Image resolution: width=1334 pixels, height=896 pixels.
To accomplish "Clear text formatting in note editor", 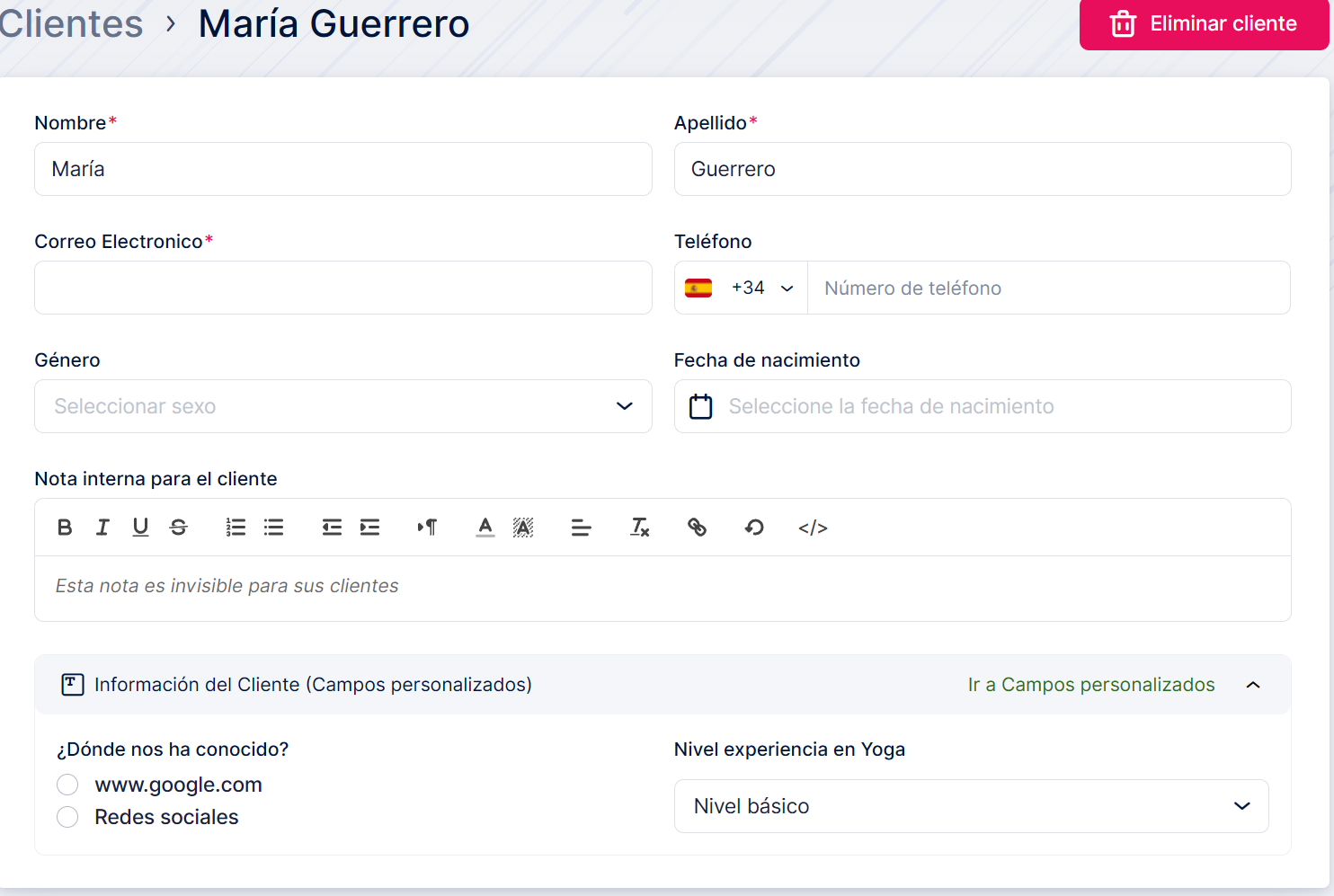I will (639, 528).
